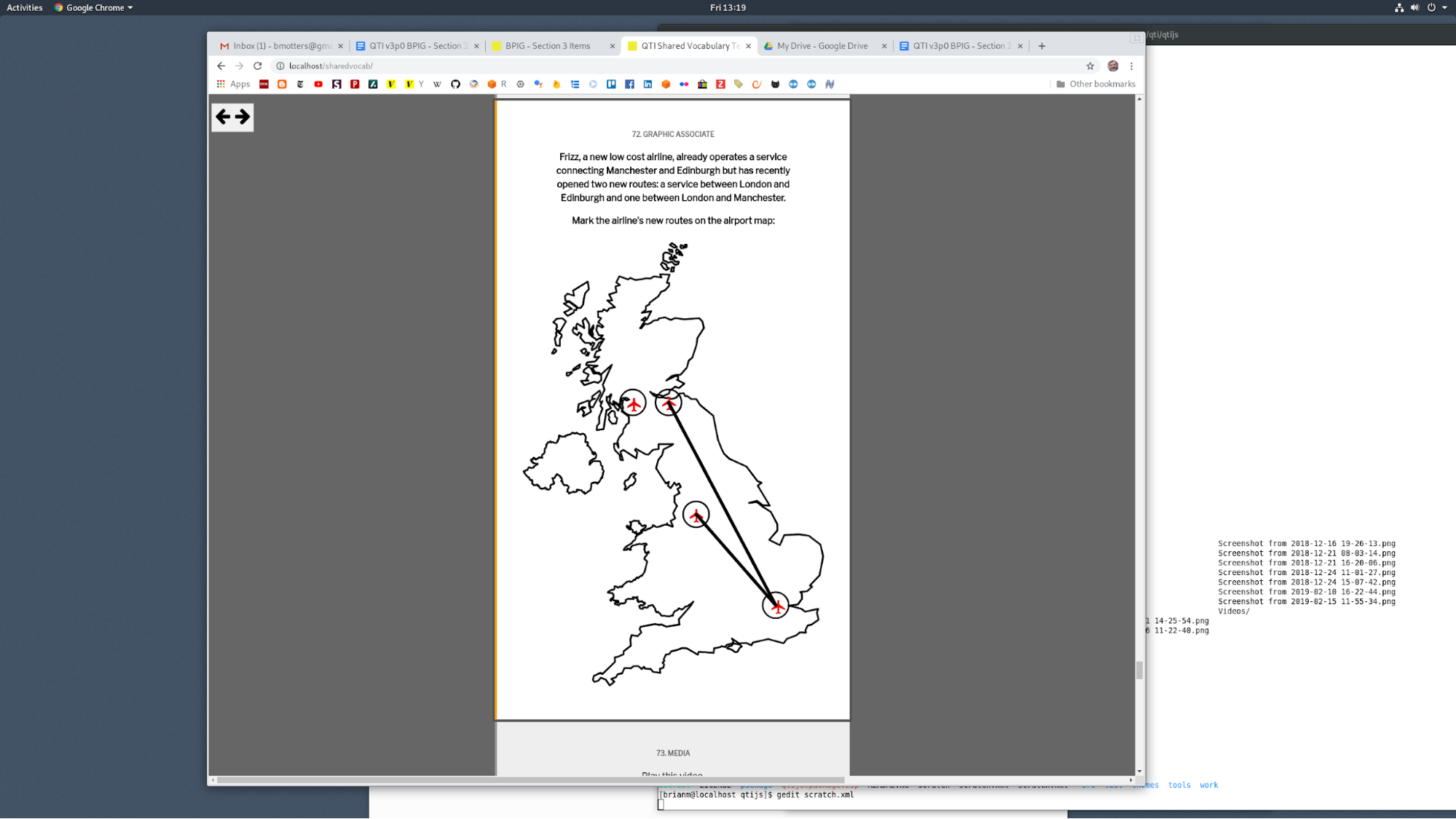Bookmark this page with star icon

(1090, 66)
